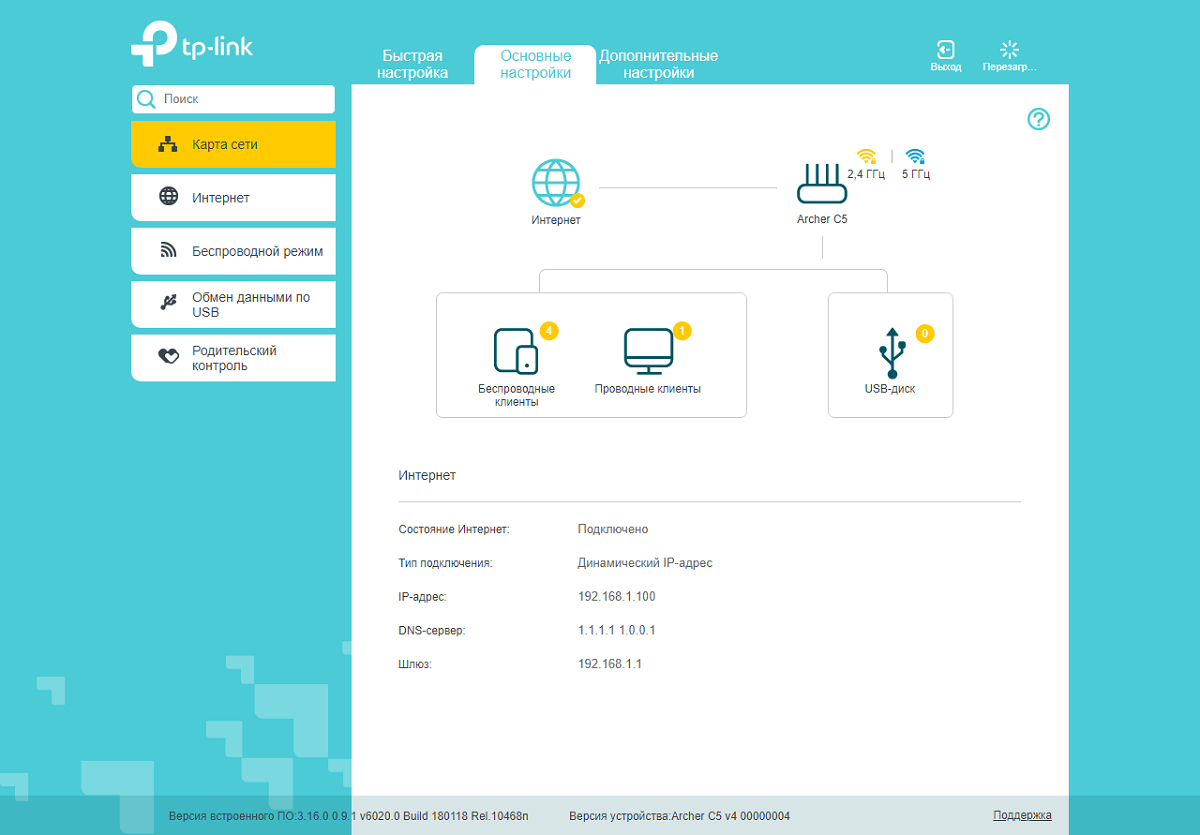Click Беспроводные клиенты label
Viewport: 1200px width, 835px height.
pyautogui.click(x=517, y=395)
